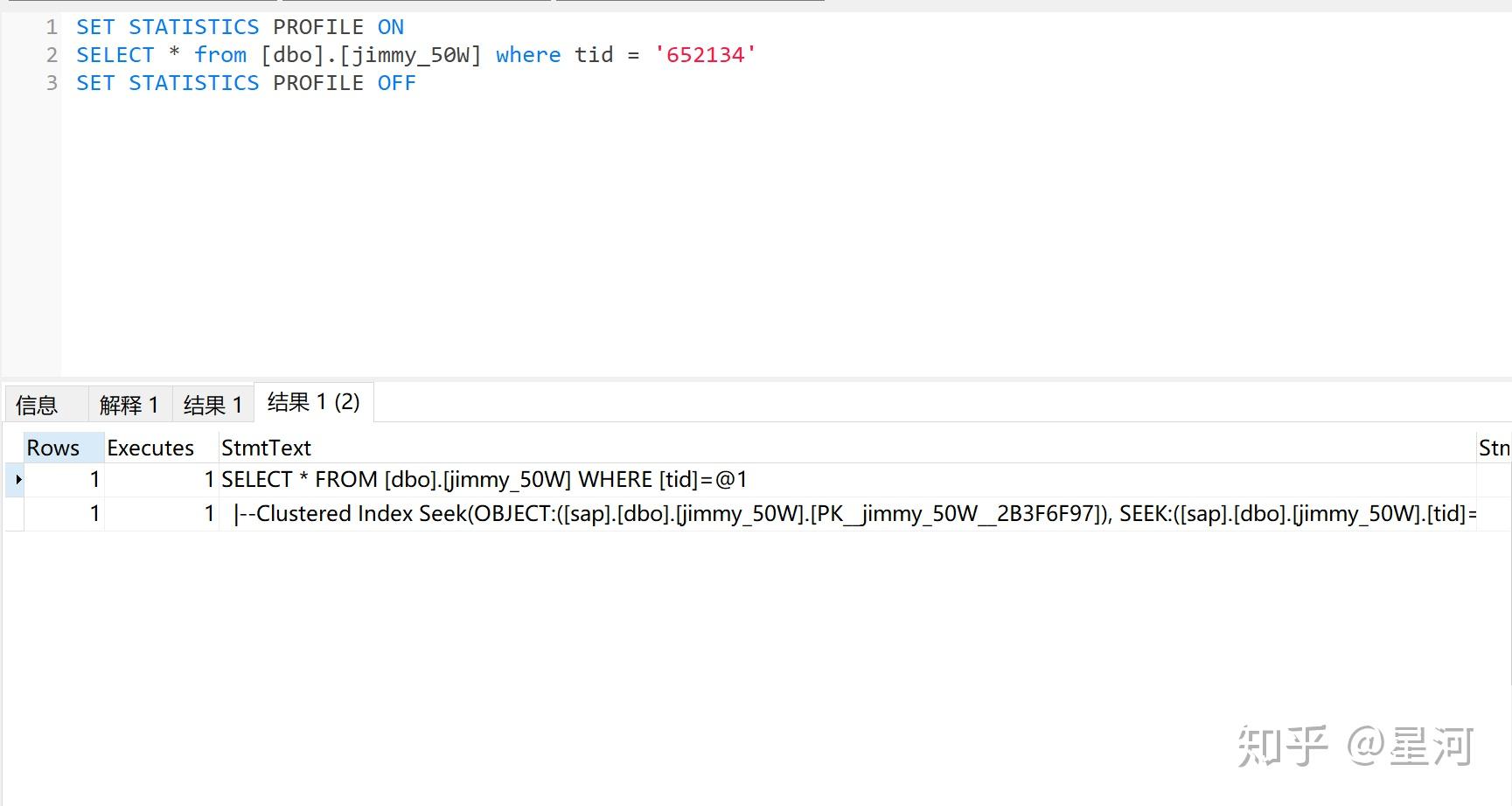Click editor line 1 SET STATISTICS PROFILE ON
Image resolution: width=1512 pixels, height=806 pixels.
click(240, 27)
